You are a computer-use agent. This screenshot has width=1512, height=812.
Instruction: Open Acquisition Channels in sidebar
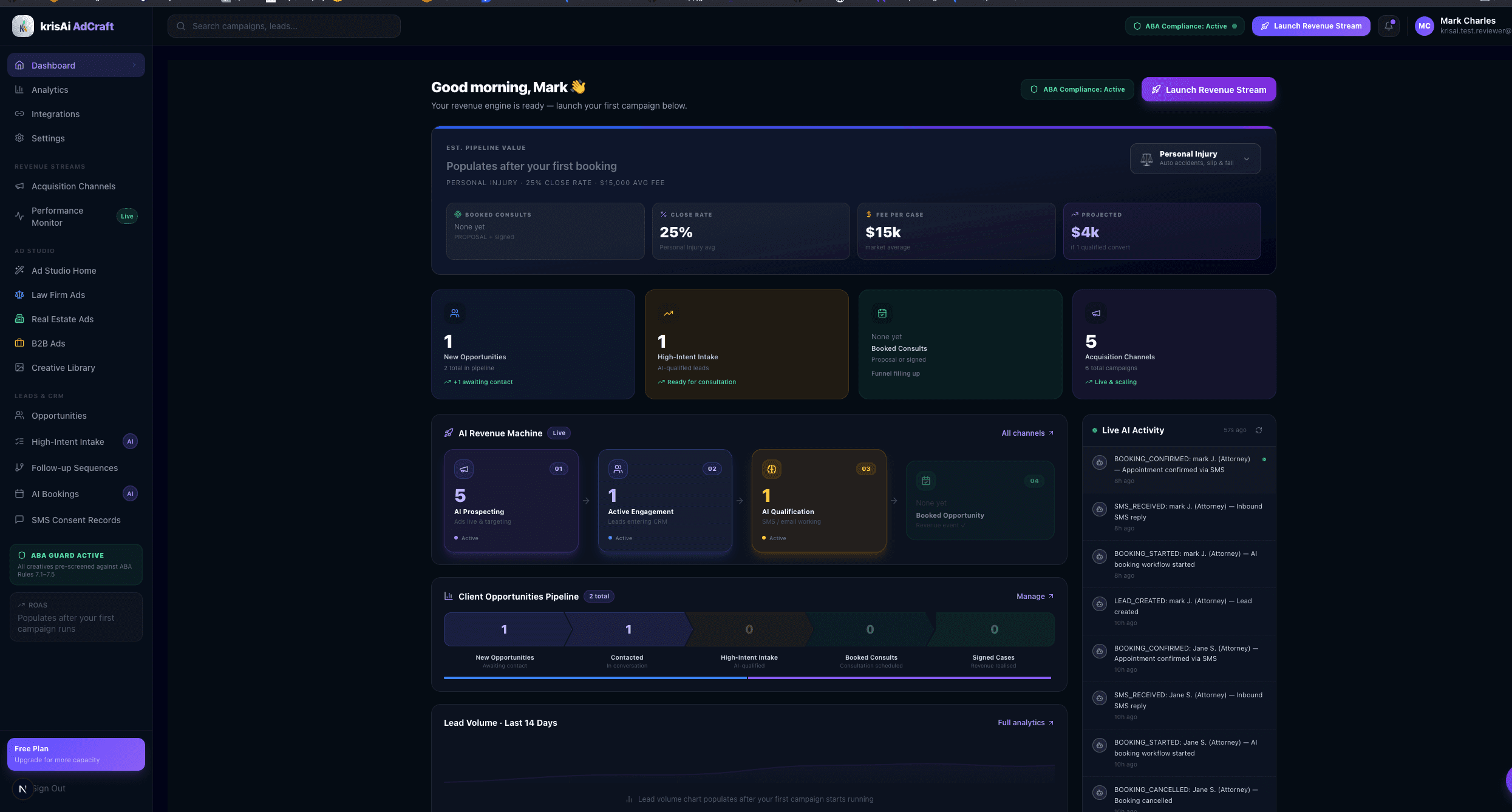(x=76, y=186)
